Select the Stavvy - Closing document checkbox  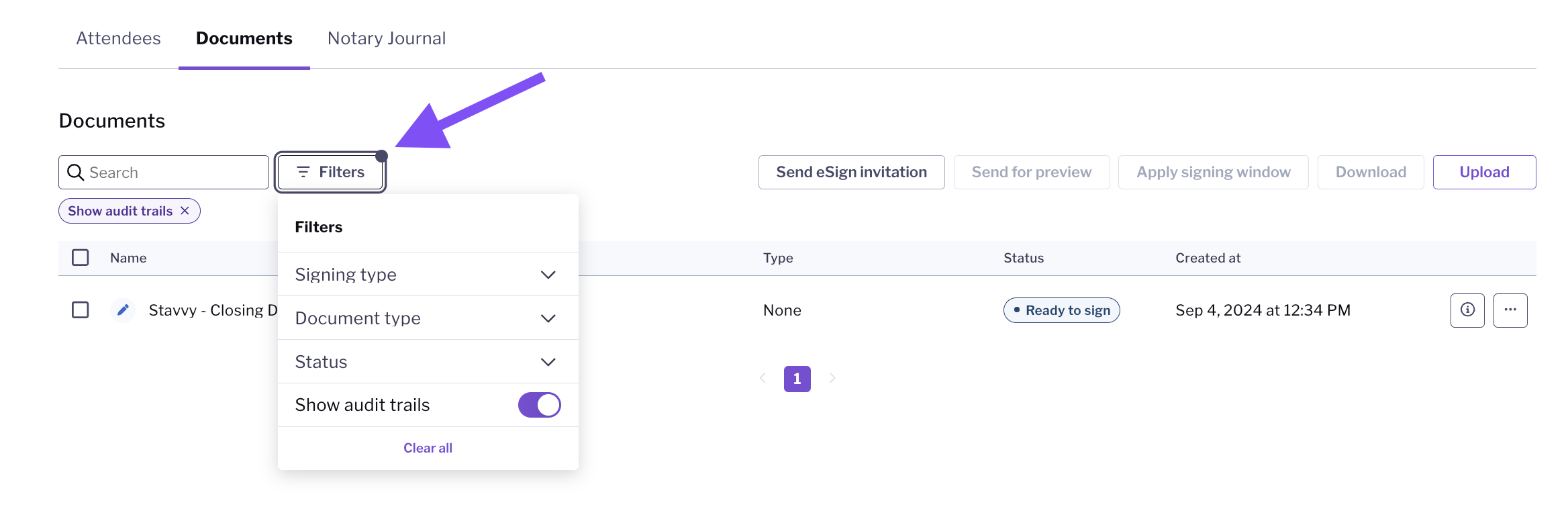(81, 310)
